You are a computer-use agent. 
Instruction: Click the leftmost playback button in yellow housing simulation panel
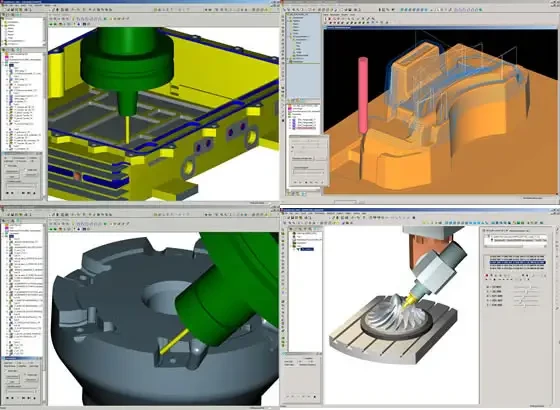8,193
